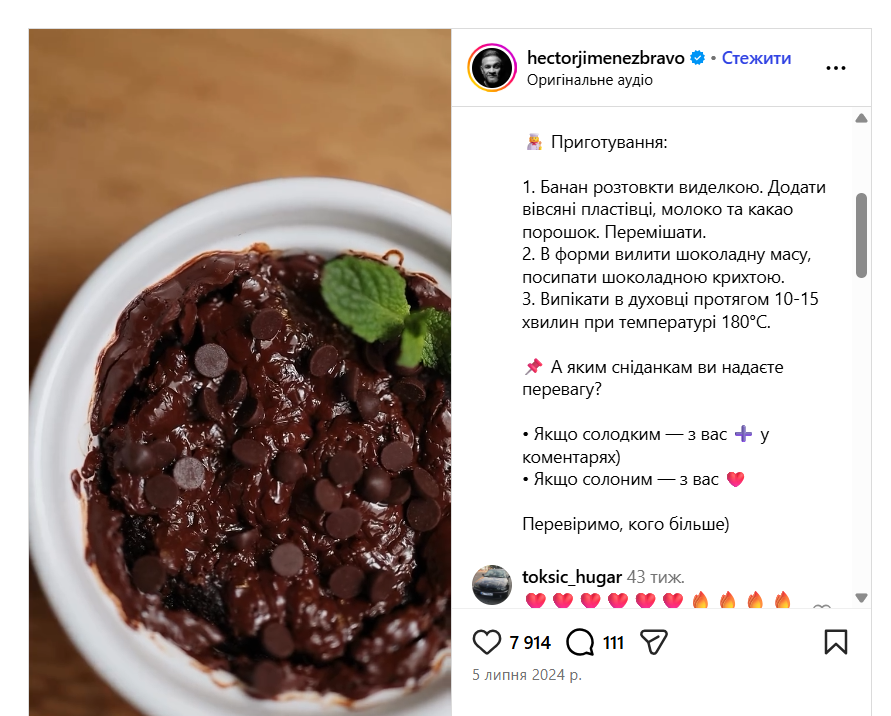The image size is (891, 716).
Task: Follow the account with Стежити
Action: click(756, 58)
